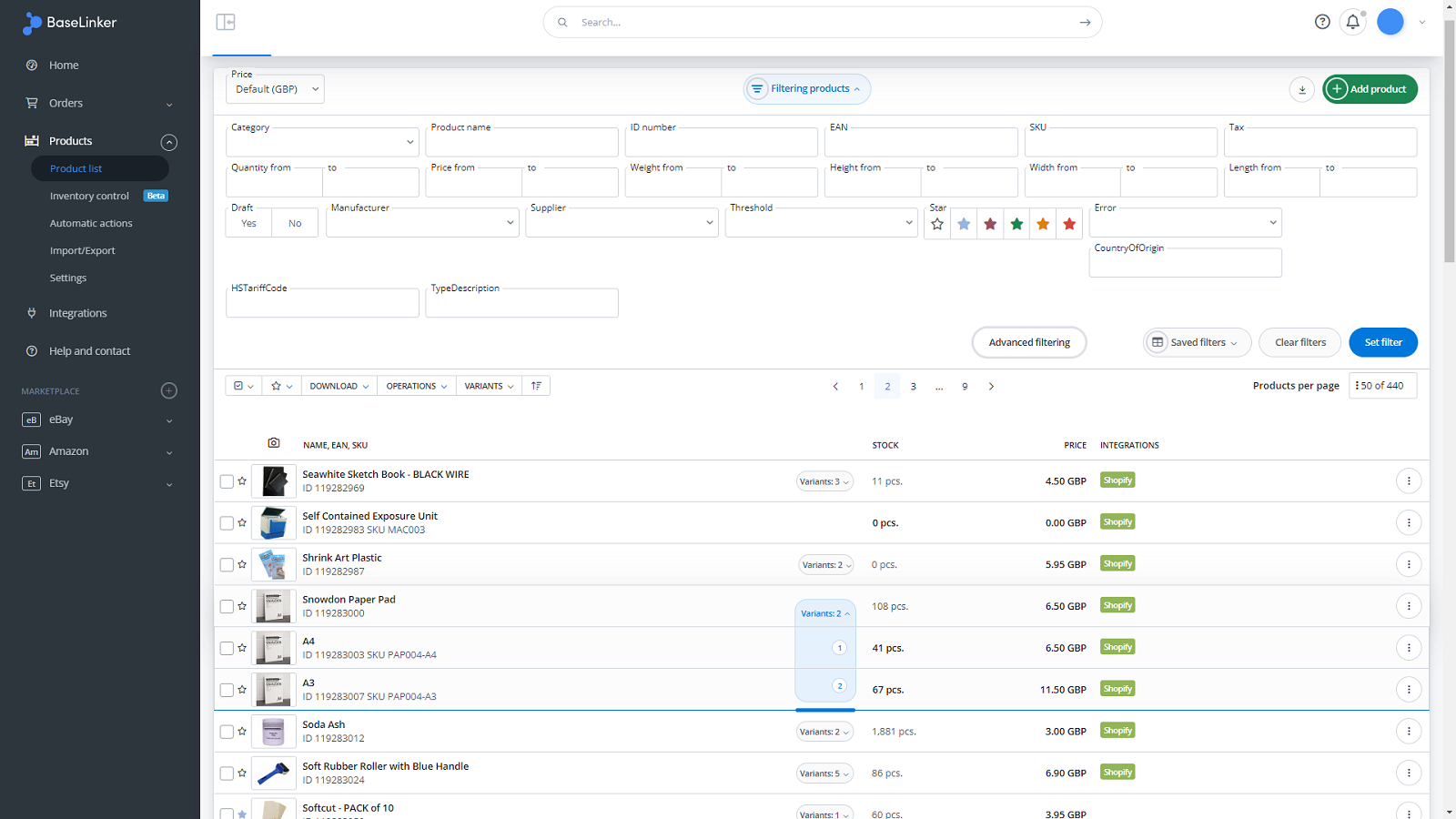The width and height of the screenshot is (1456, 819).
Task: Add a marketplace with the plus icon
Action: [x=169, y=391]
